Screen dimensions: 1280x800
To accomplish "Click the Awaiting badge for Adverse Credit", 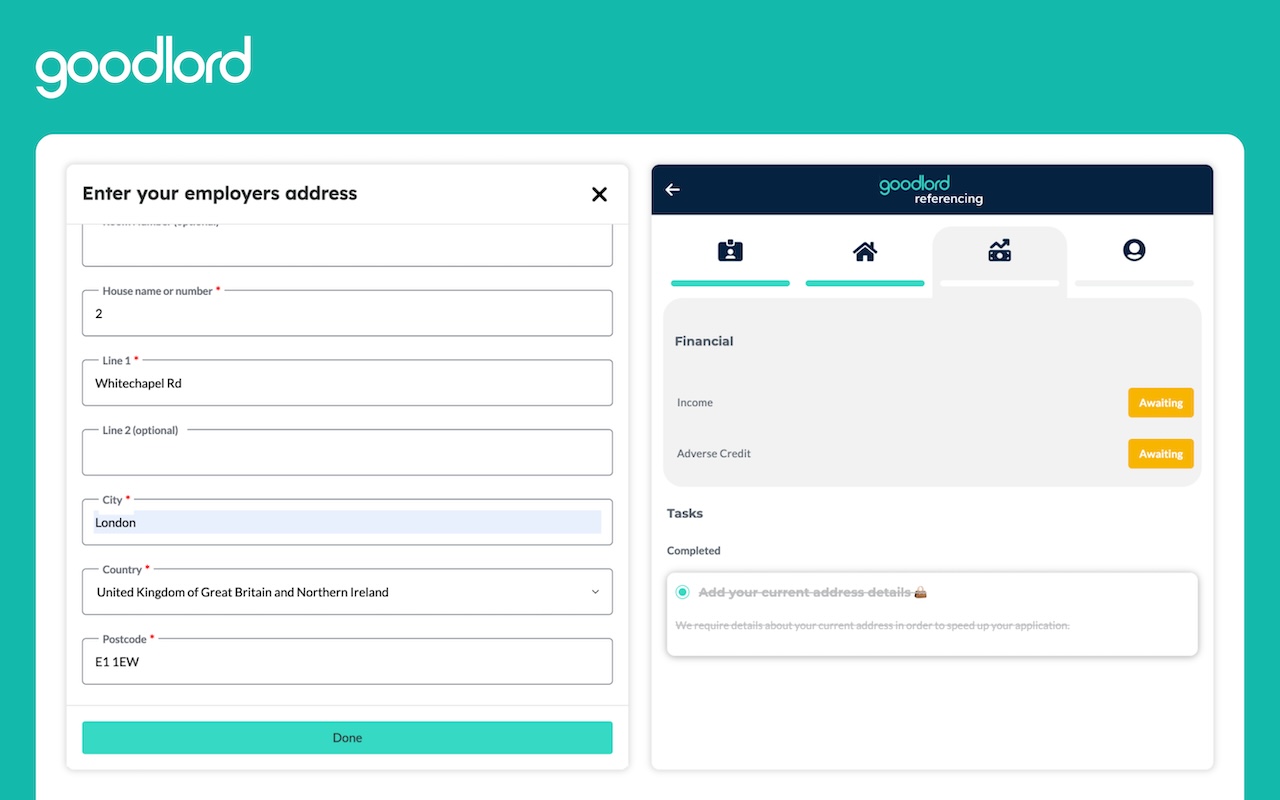I will [1161, 454].
